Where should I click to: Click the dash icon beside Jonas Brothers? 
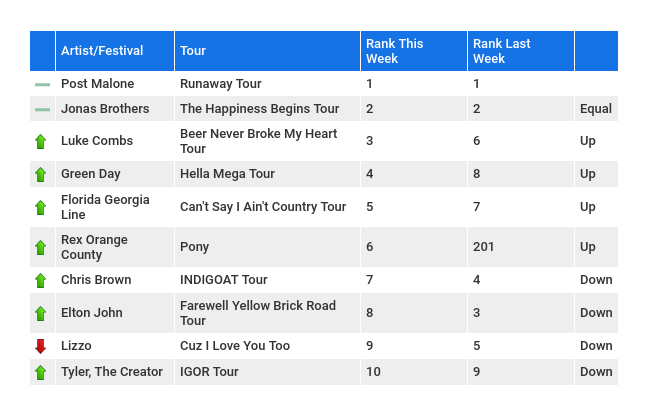point(42,109)
